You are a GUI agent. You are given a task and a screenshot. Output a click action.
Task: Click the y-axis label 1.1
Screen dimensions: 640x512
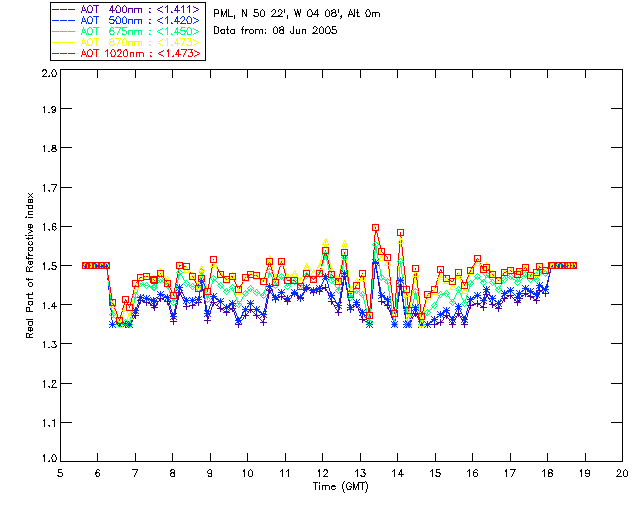(x=49, y=423)
